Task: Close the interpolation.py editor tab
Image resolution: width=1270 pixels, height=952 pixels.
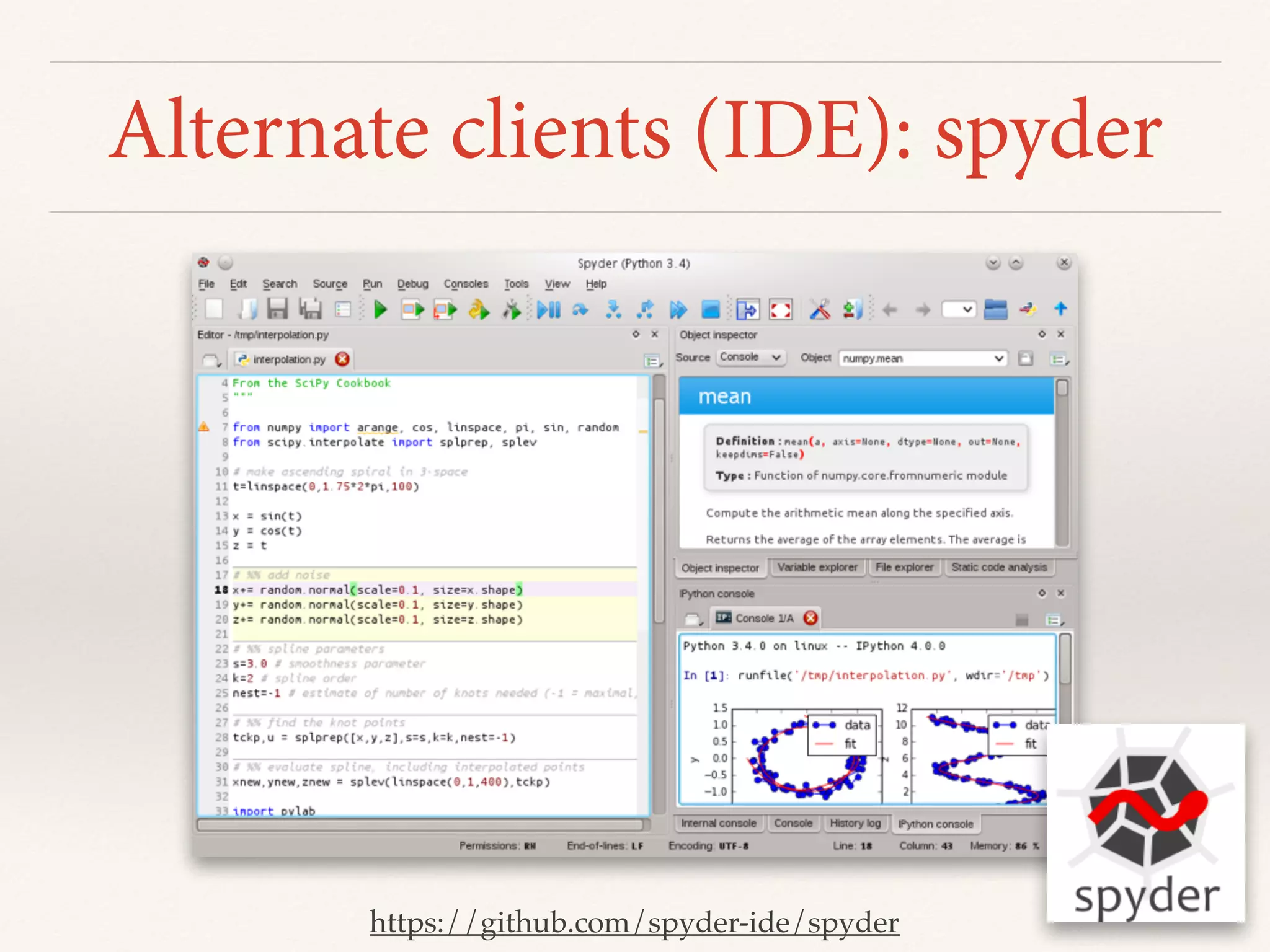Action: coord(342,359)
